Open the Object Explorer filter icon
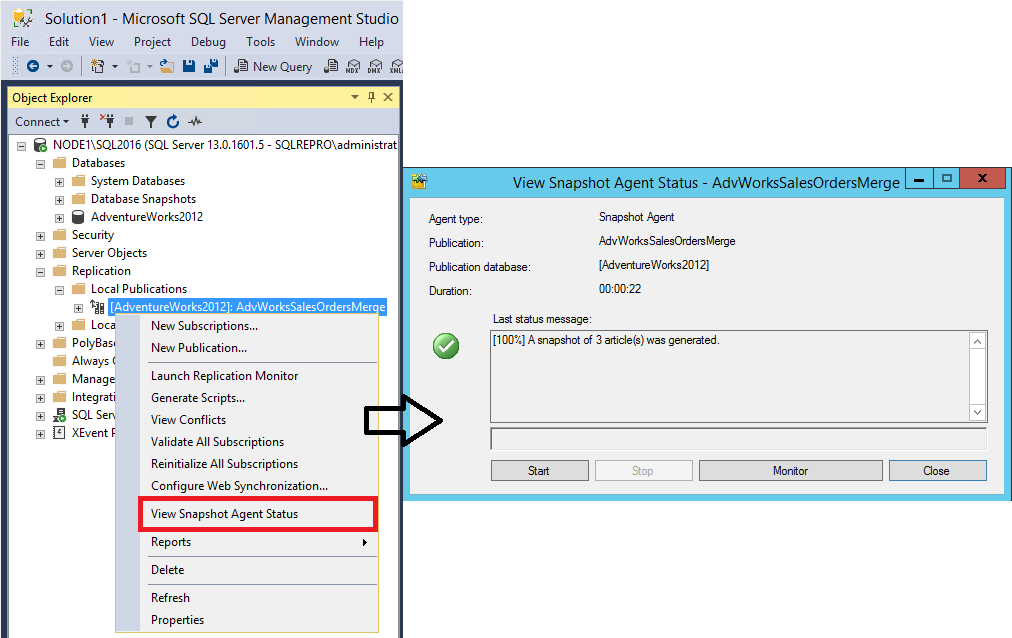The width and height of the screenshot is (1012, 638). tap(150, 121)
